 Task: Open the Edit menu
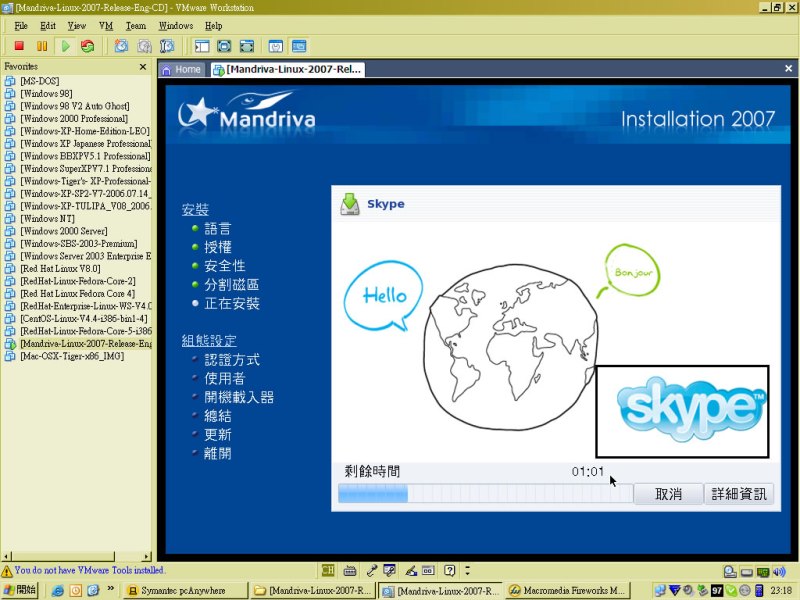pyautogui.click(x=48, y=26)
